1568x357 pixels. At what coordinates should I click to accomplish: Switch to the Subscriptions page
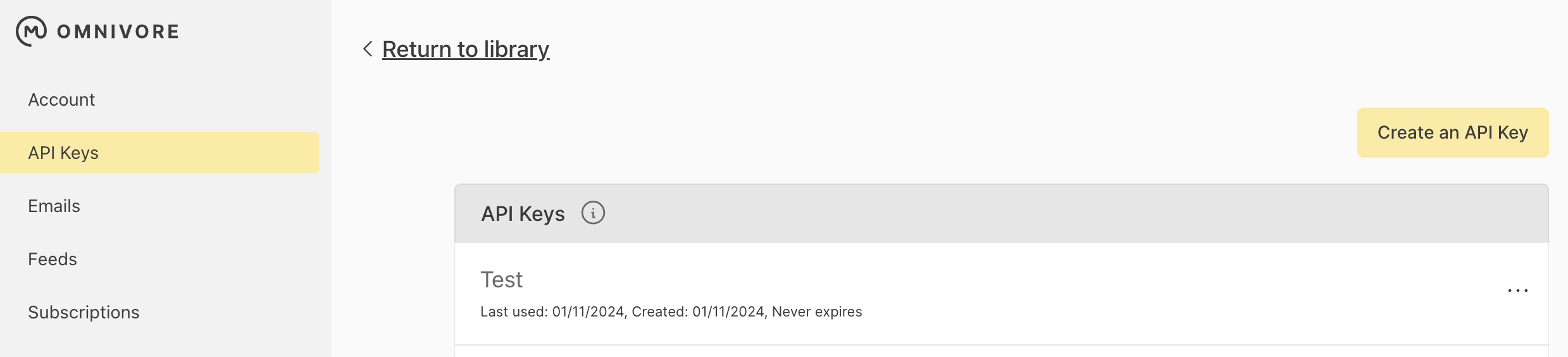(84, 312)
